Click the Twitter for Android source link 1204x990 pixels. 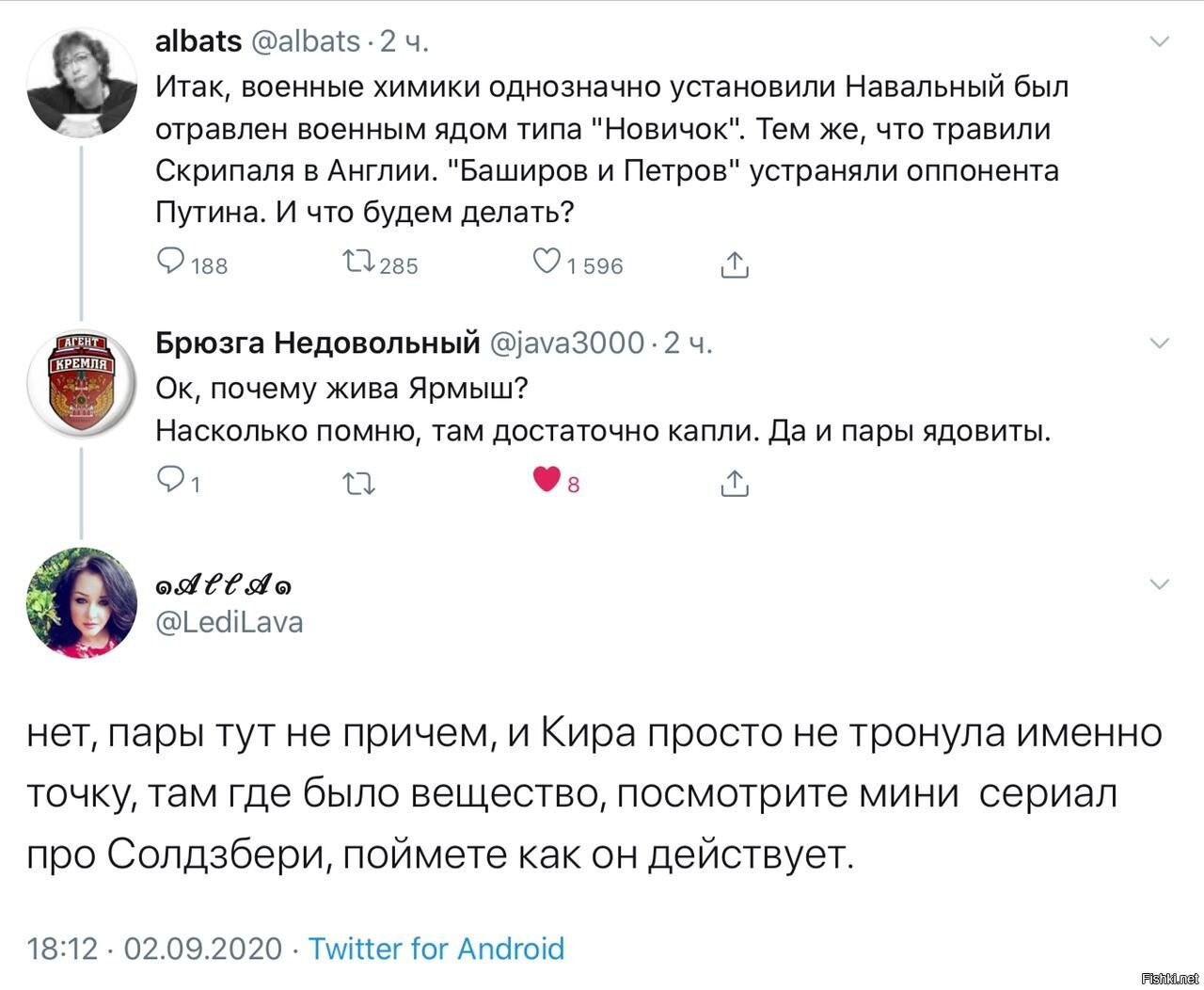click(436, 948)
